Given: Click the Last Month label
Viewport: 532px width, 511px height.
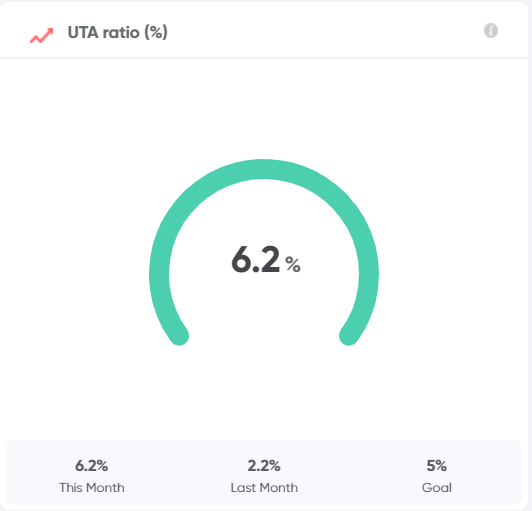Looking at the screenshot, I should (x=264, y=488).
